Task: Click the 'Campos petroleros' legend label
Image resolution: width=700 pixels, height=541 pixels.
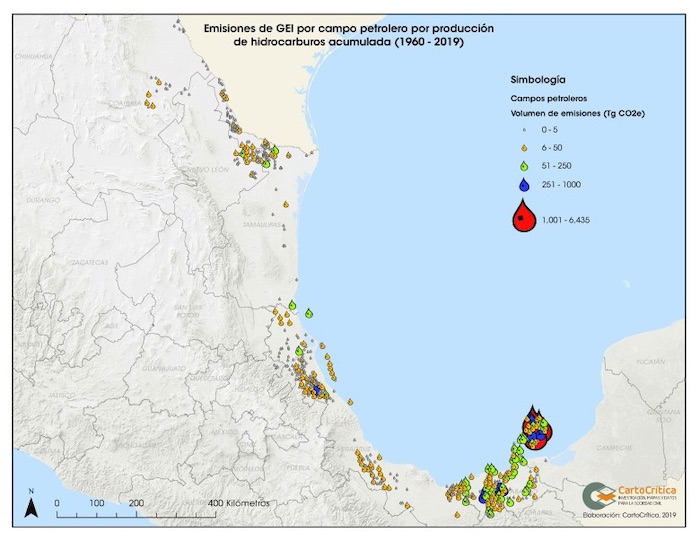Action: pyautogui.click(x=546, y=99)
